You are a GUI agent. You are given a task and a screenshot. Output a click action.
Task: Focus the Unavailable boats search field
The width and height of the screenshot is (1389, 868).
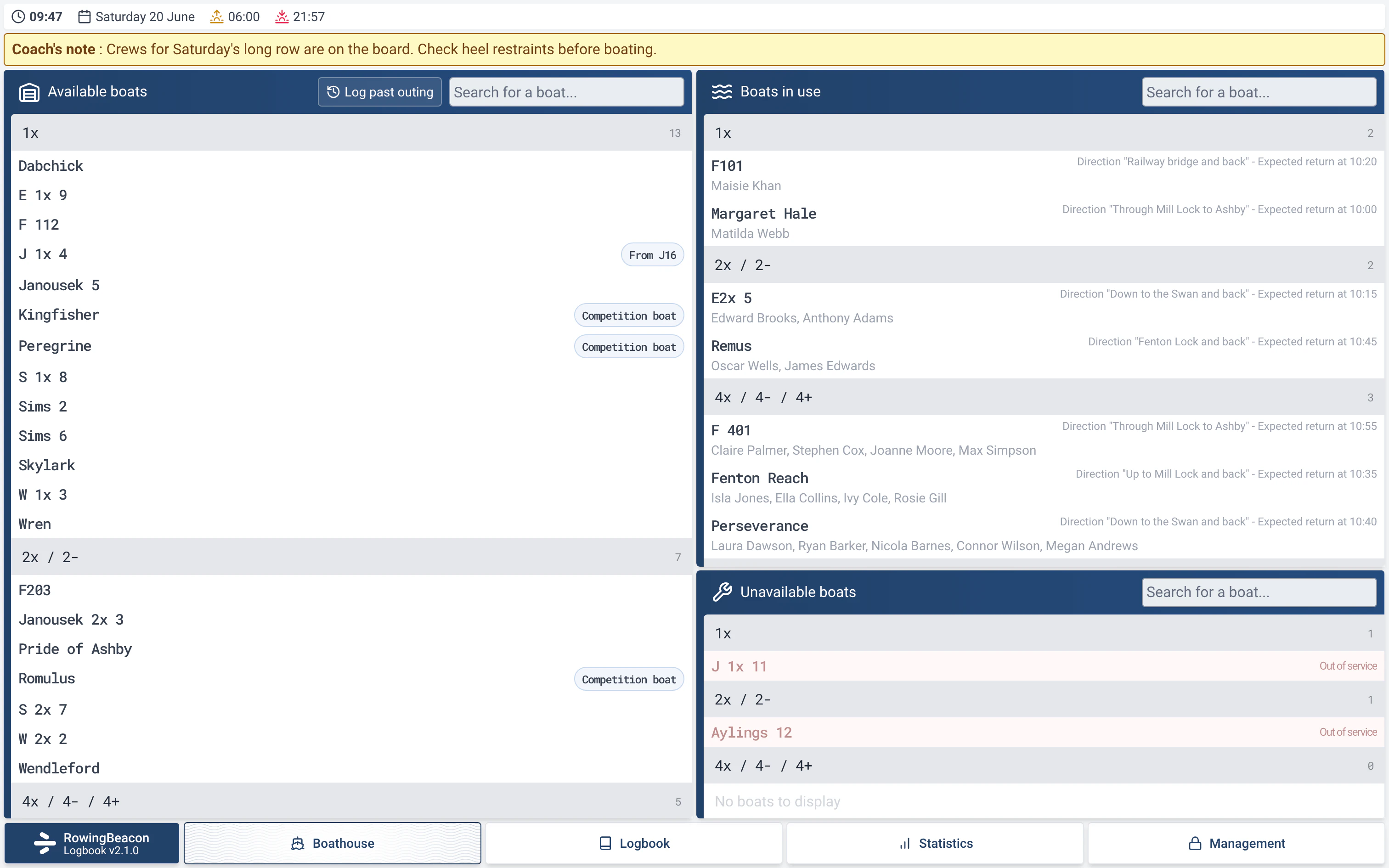pos(1259,592)
